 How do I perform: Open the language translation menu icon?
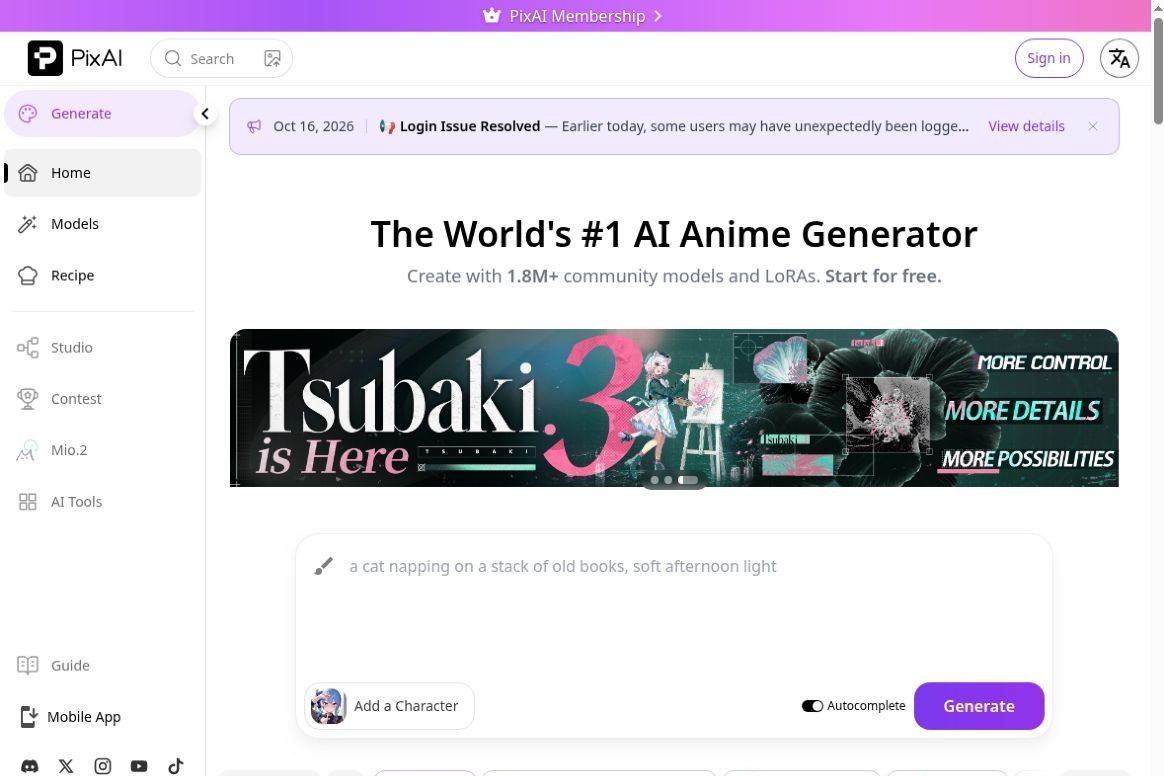tap(1119, 58)
